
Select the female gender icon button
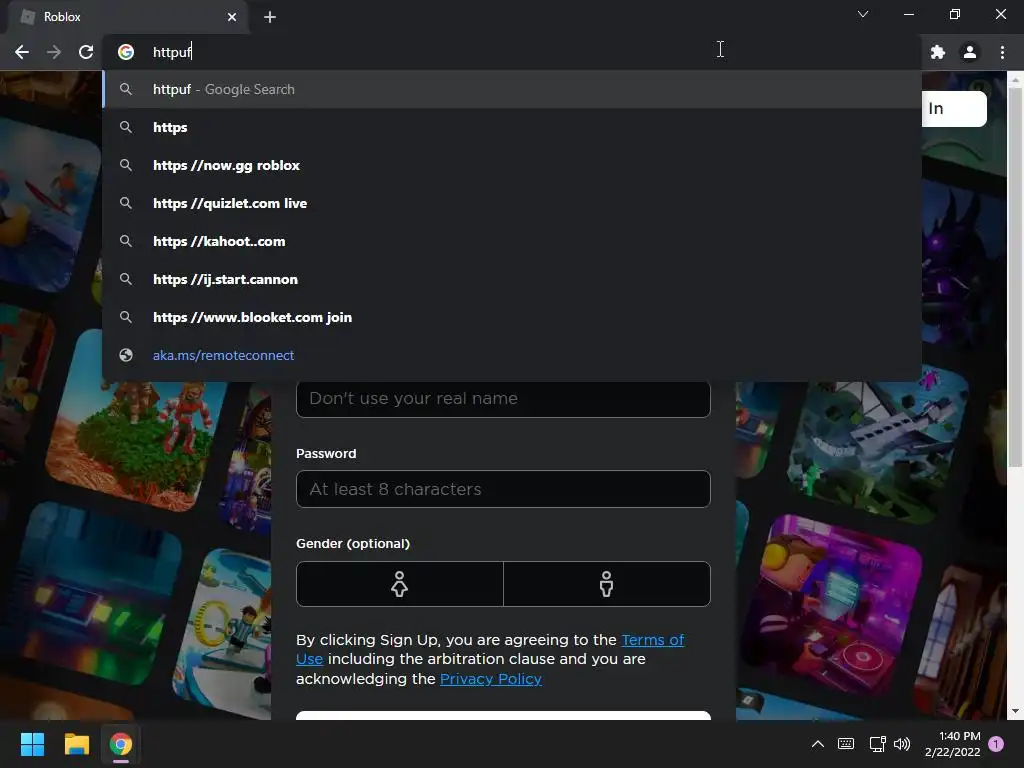click(400, 584)
